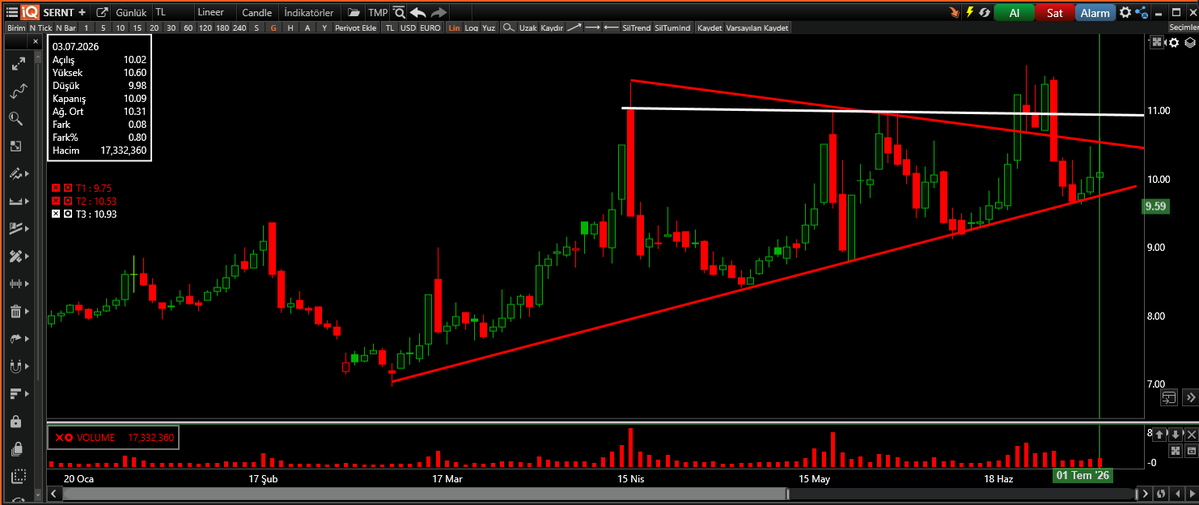Open Lineer scale dropdown

tap(215, 13)
